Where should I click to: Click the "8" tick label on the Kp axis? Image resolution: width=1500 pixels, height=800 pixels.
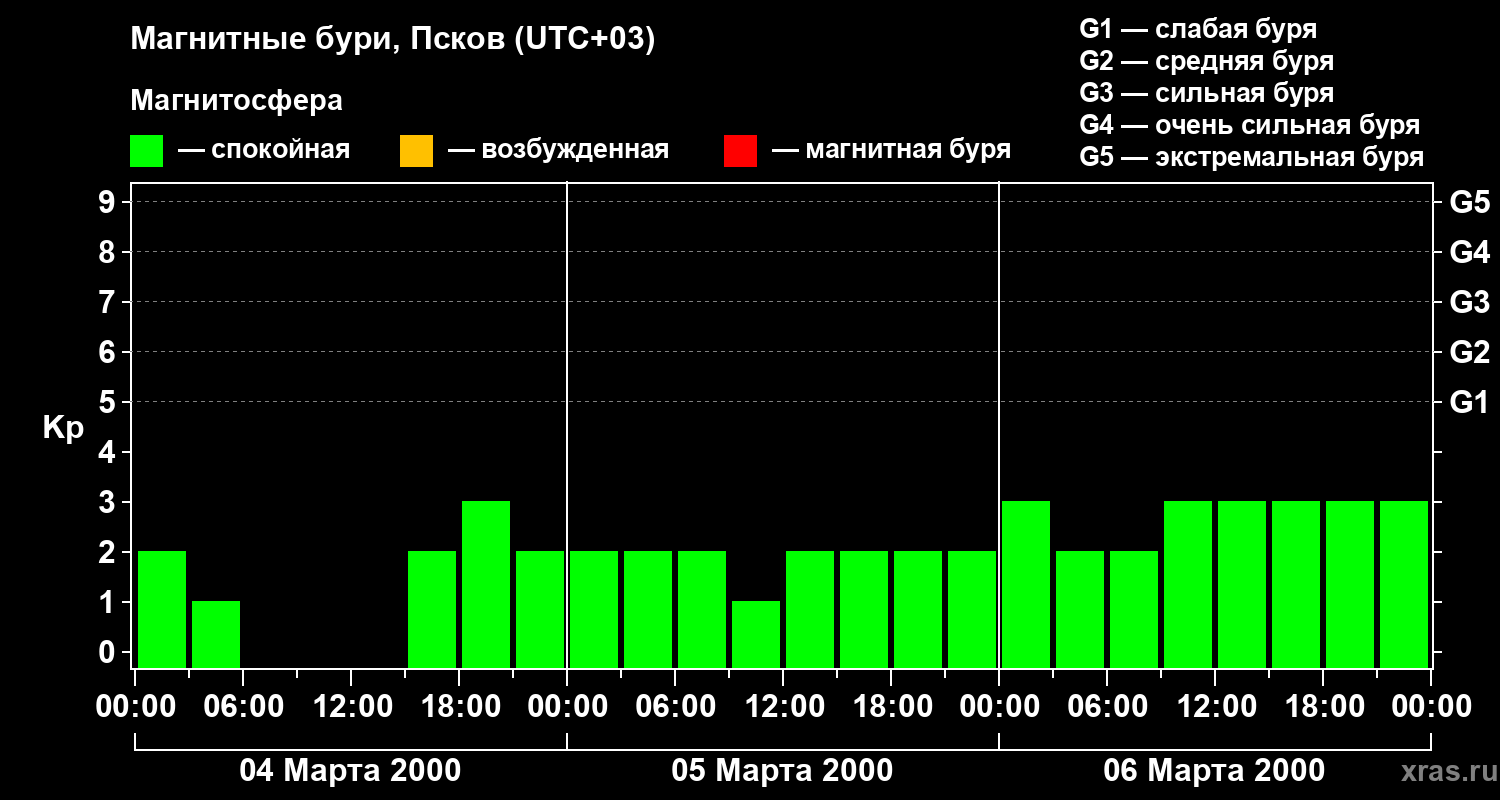coord(109,252)
